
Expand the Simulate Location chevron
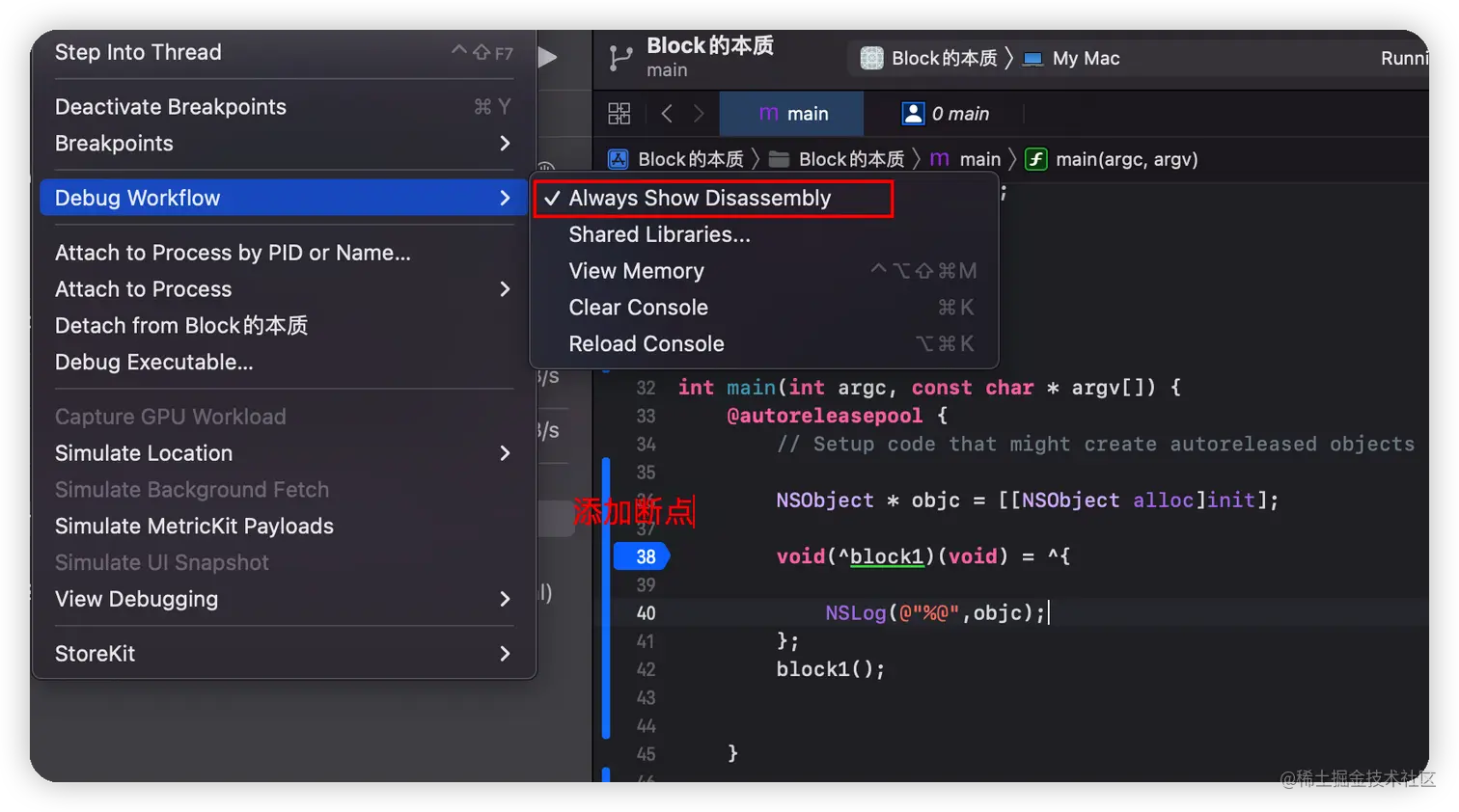[x=505, y=453]
